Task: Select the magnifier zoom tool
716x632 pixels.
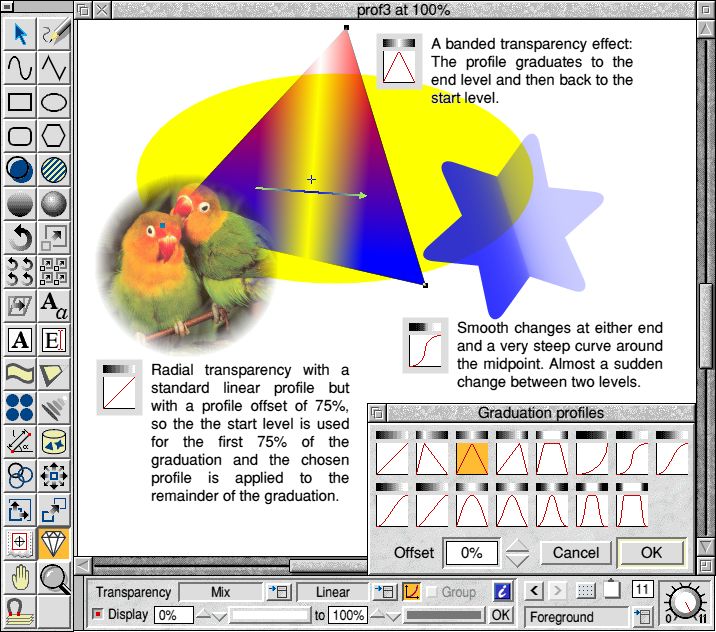Action: click(54, 578)
